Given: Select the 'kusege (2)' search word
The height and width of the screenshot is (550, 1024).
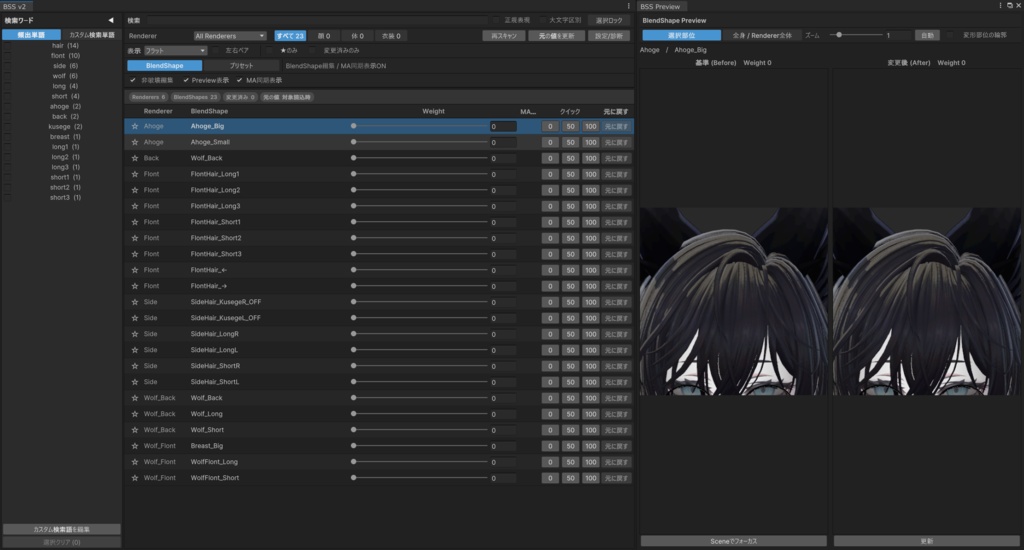Looking at the screenshot, I should pos(65,127).
